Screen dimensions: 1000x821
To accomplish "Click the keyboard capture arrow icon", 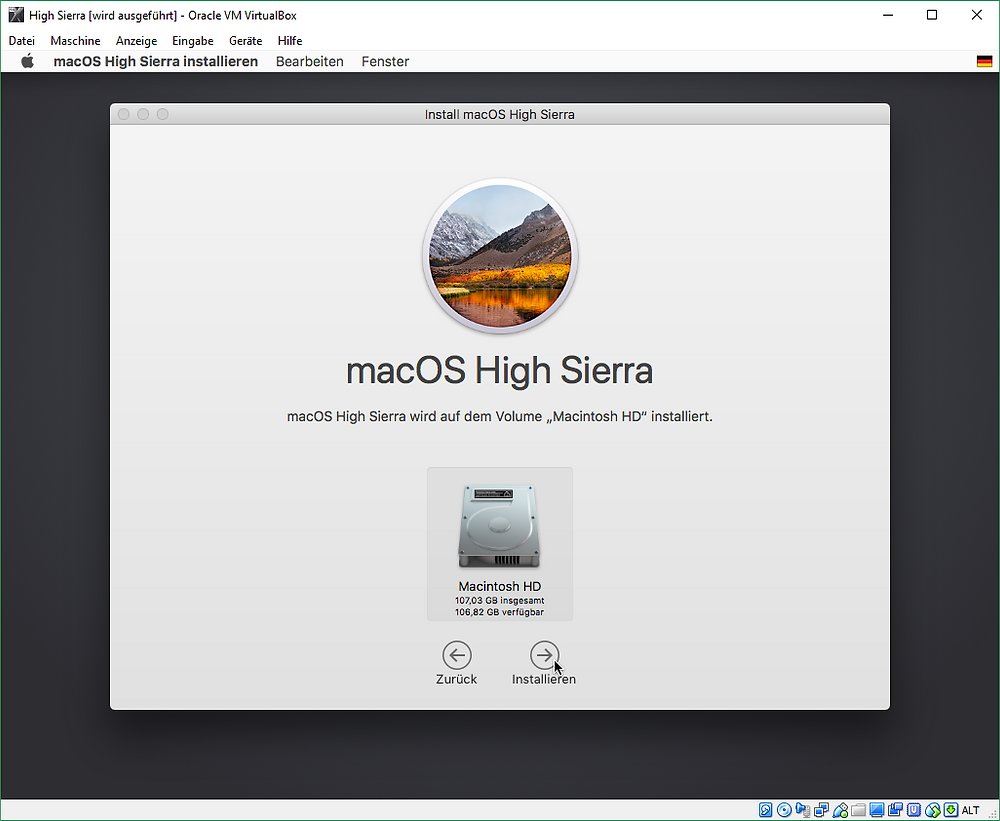I will (x=951, y=810).
